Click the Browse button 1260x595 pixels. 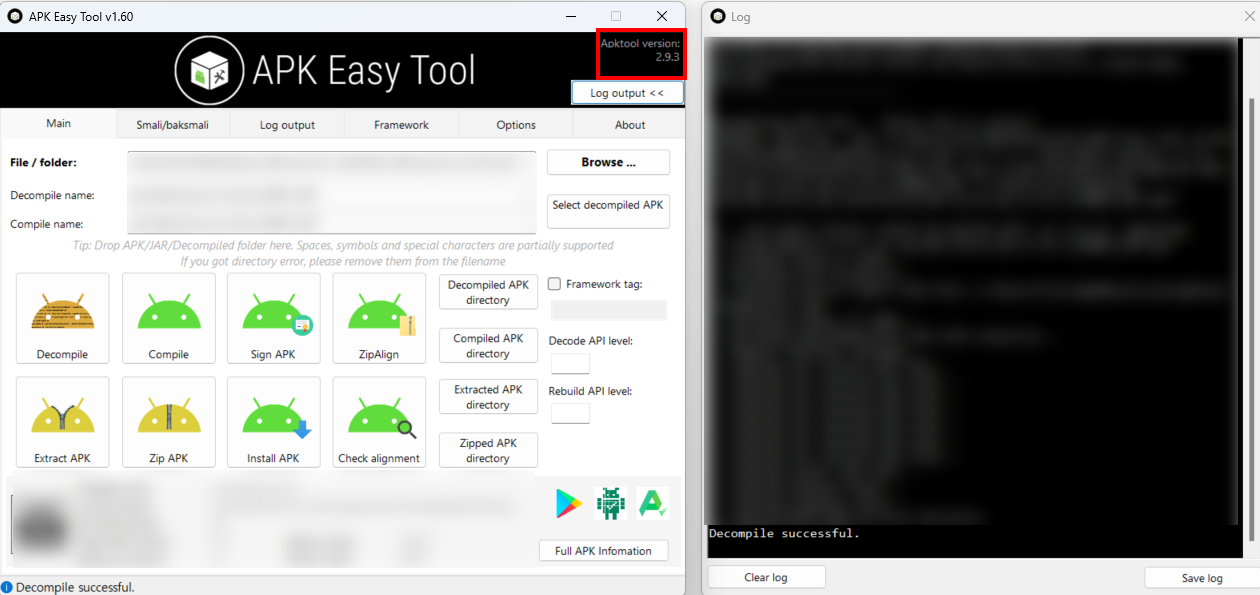[x=608, y=162]
